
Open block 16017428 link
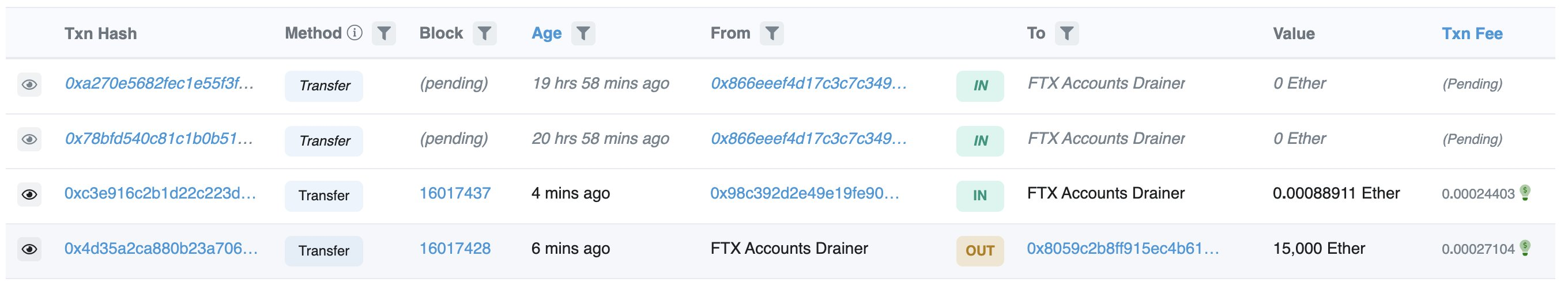click(x=455, y=249)
